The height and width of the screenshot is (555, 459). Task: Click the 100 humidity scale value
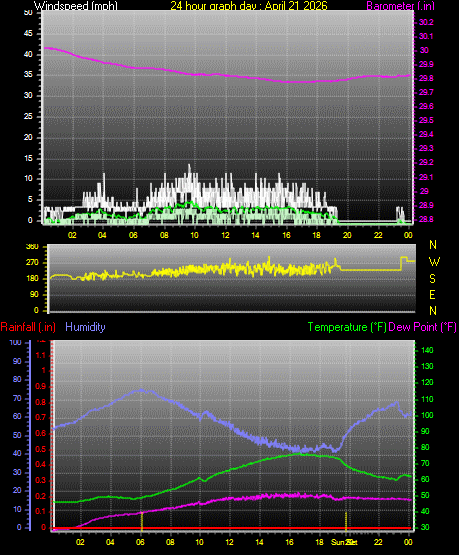(15, 342)
